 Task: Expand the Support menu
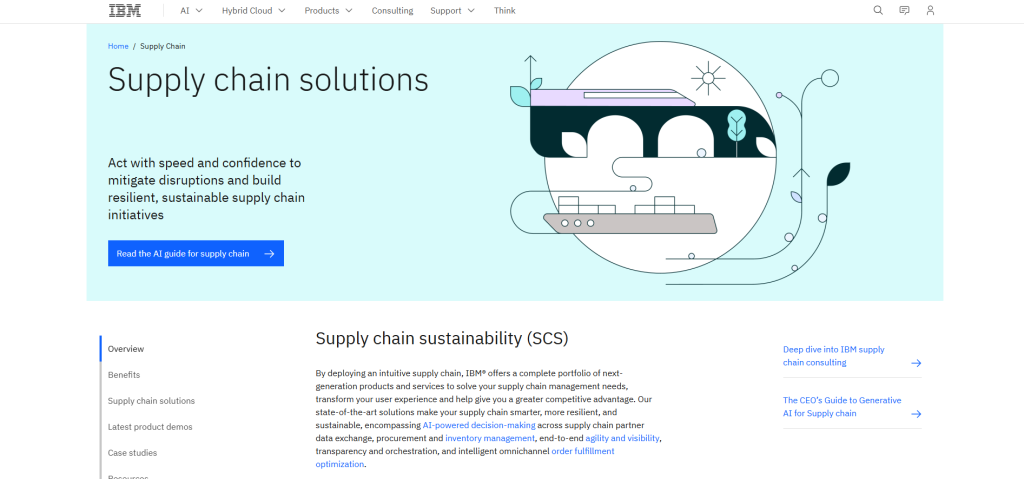click(x=453, y=10)
